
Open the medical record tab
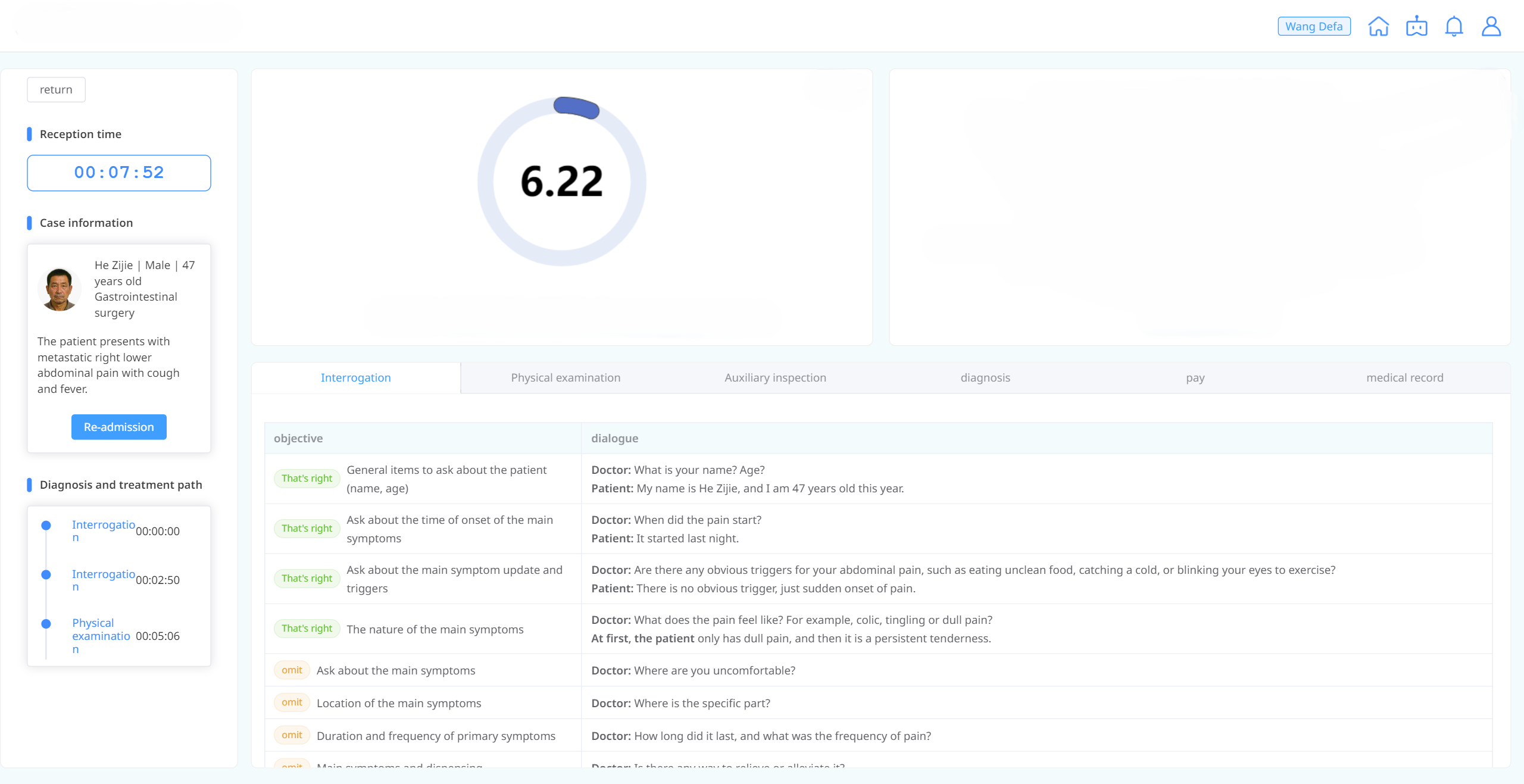point(1404,378)
